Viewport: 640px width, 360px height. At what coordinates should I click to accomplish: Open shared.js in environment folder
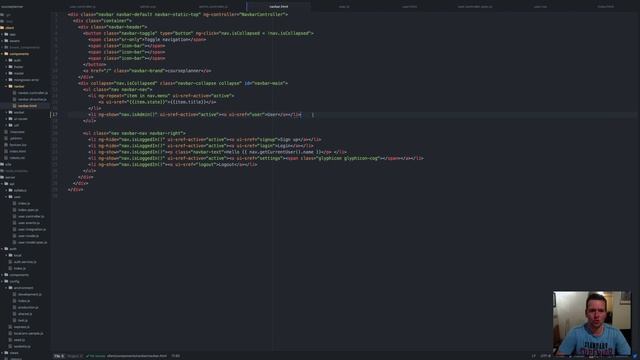point(24,314)
